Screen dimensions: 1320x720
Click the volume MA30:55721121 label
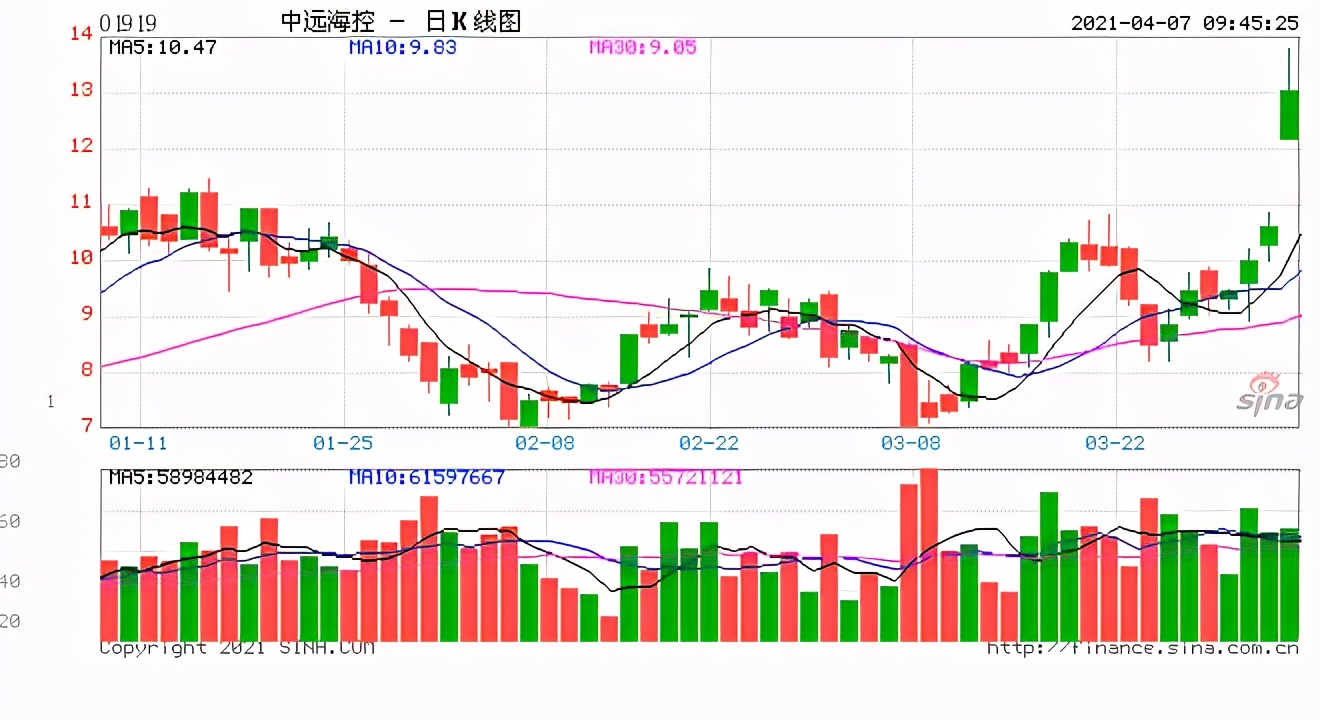click(x=665, y=478)
